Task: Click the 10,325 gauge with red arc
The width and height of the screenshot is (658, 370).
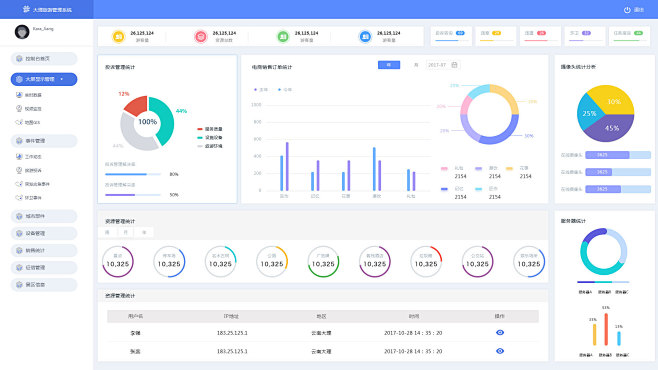Action: coord(426,262)
